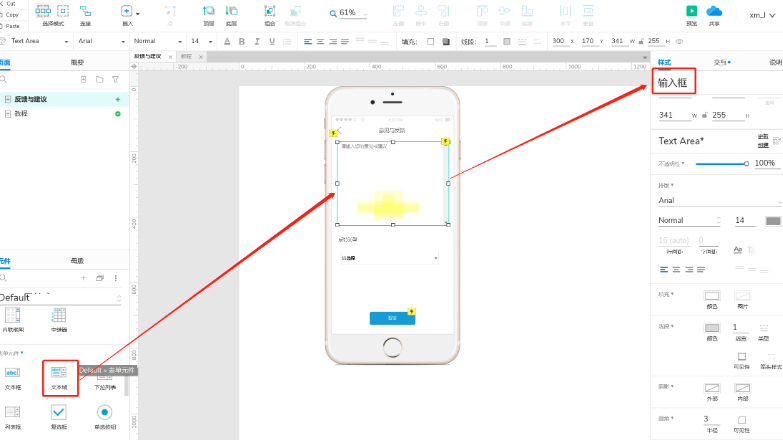Open the Arial font dropdown in toolbar
Screen dimensions: 783x440
101,41
